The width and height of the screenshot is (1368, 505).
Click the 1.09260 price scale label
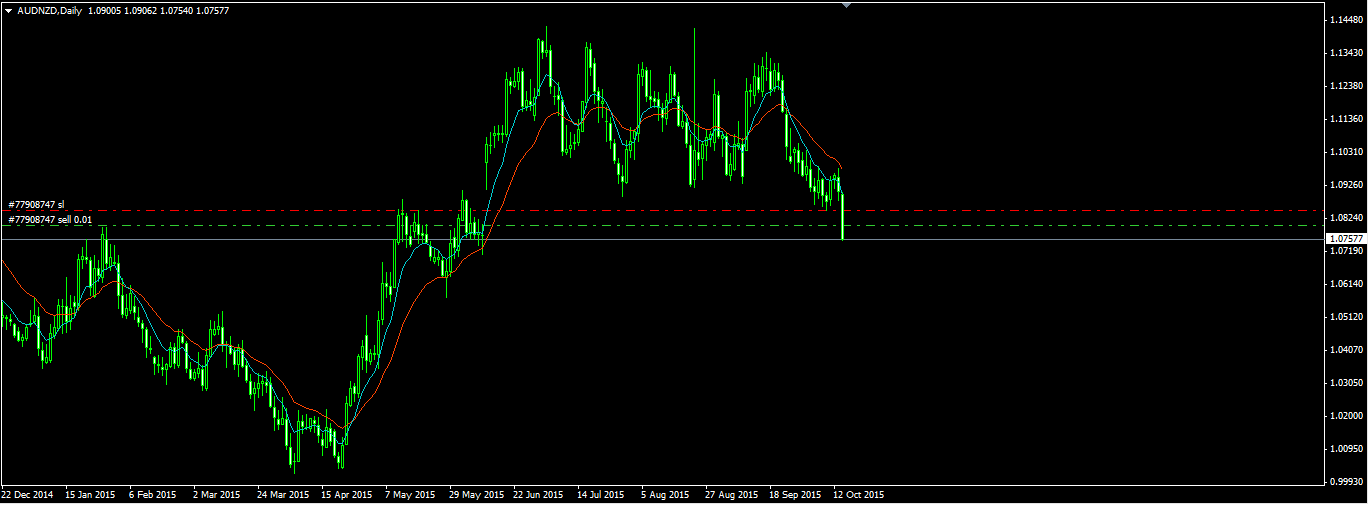(x=1346, y=185)
